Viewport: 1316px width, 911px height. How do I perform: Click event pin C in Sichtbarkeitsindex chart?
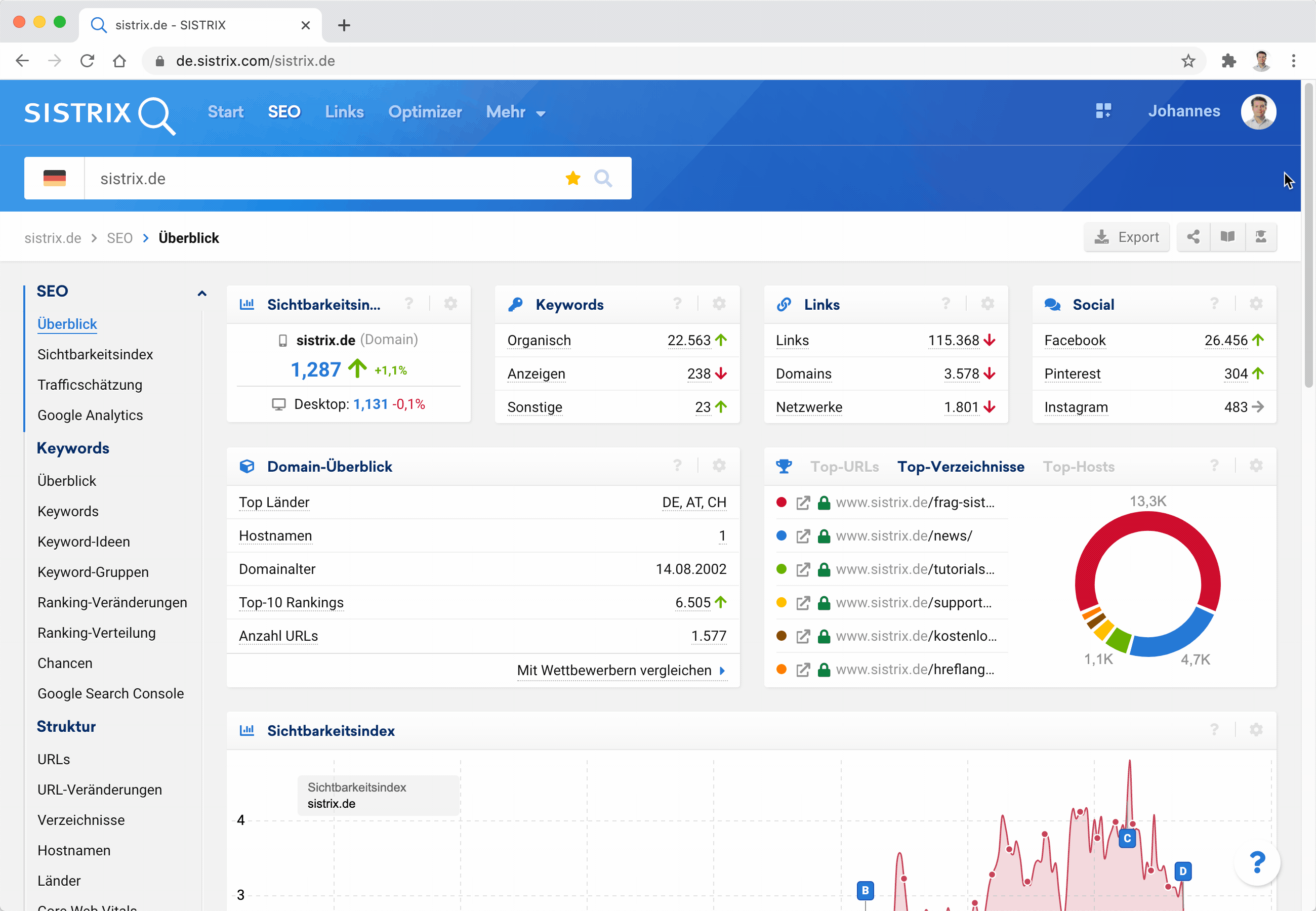click(x=1127, y=838)
